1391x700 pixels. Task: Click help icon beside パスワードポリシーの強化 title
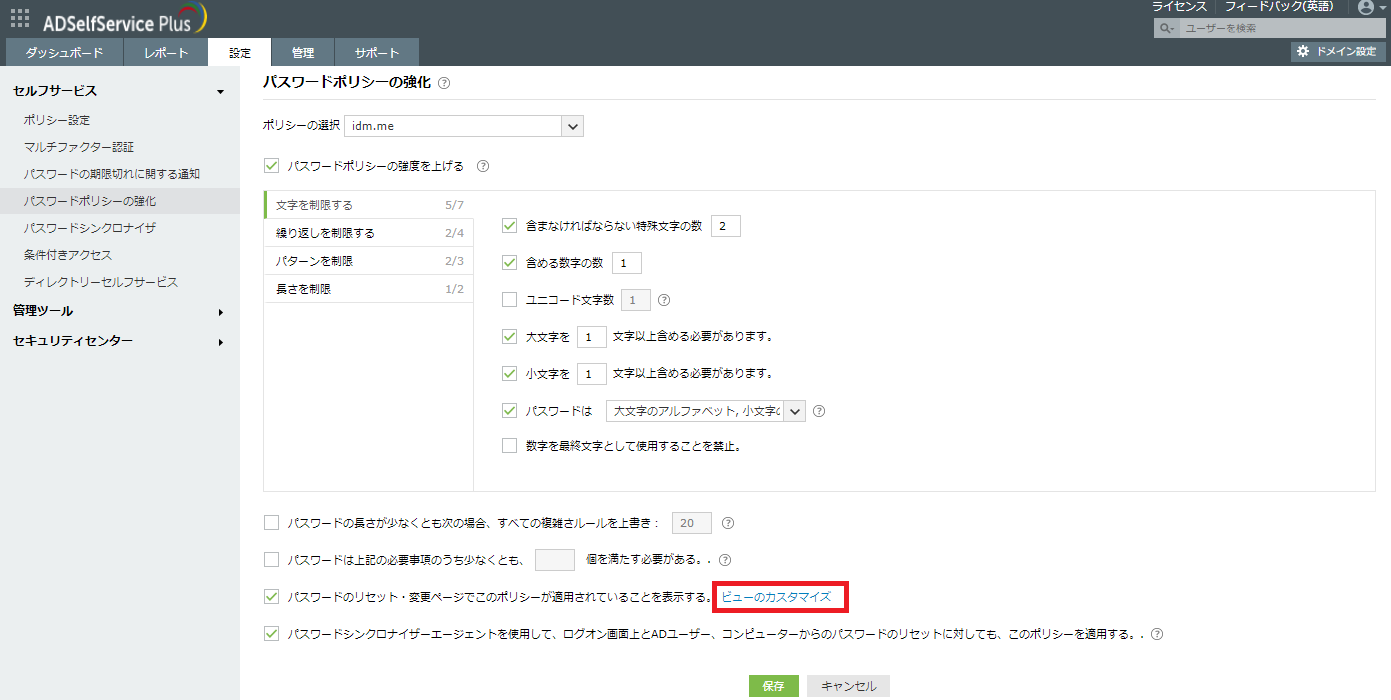click(x=444, y=83)
